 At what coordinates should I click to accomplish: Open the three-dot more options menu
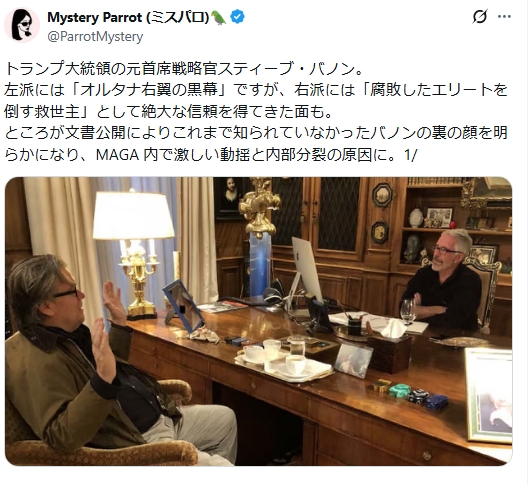(504, 17)
